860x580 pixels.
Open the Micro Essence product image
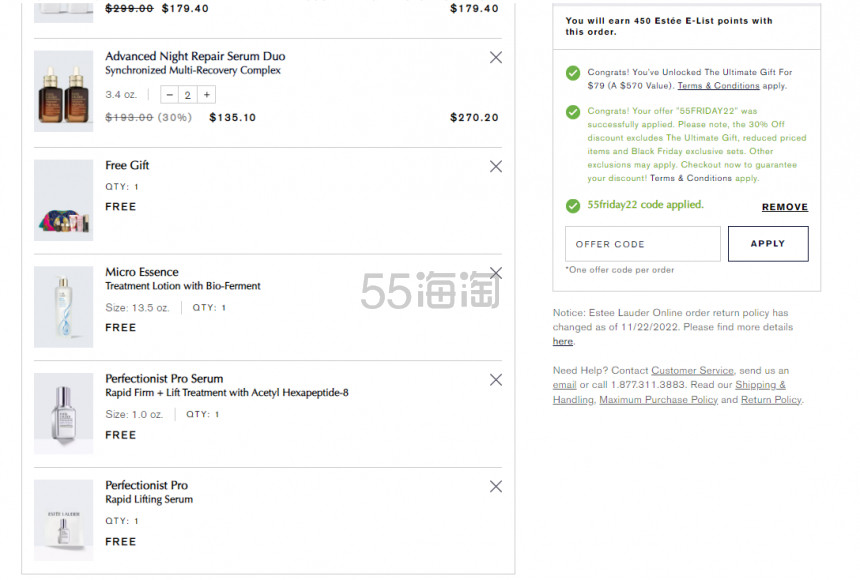tap(64, 307)
